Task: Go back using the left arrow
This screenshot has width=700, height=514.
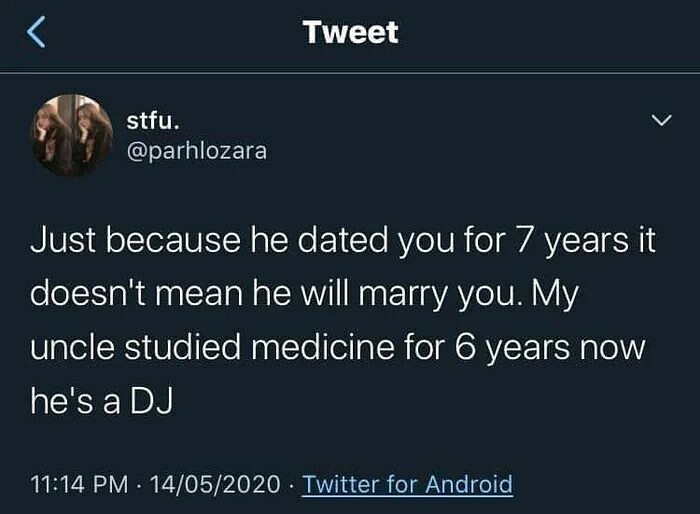Action: click(35, 33)
